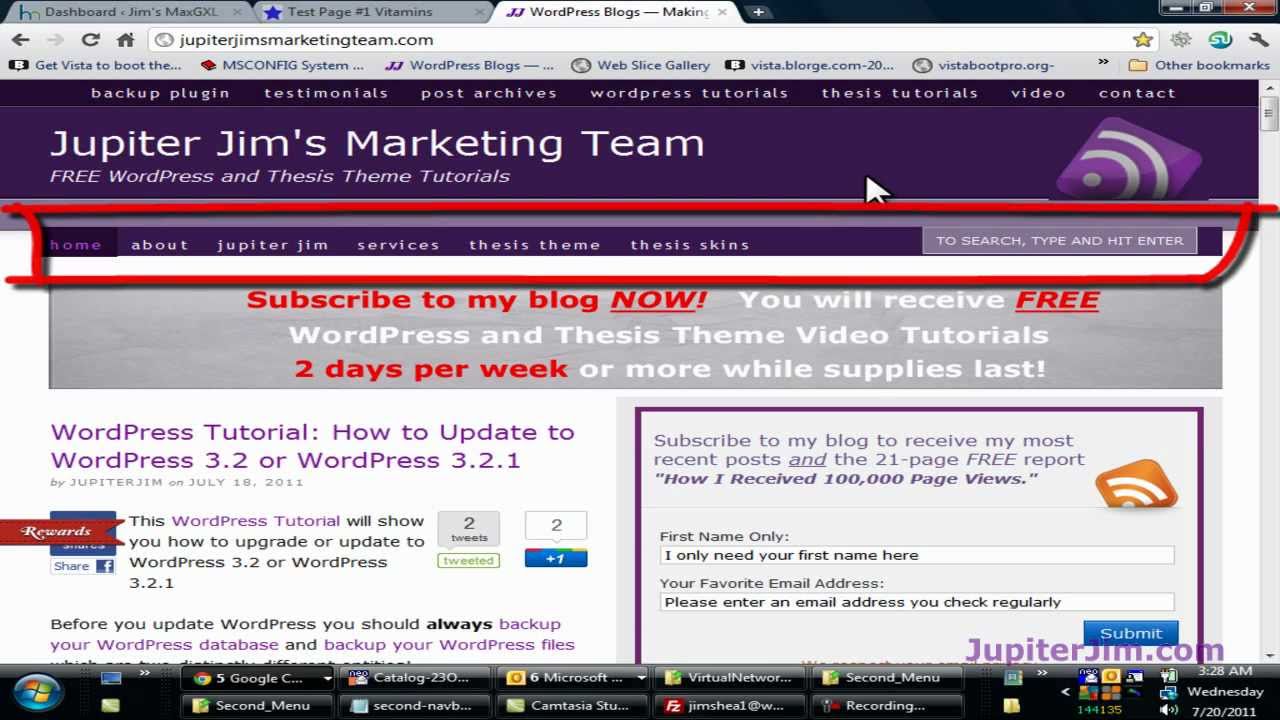This screenshot has height=720, width=1280.
Task: Open the WordPress Blogs bookmark
Action: [470, 65]
